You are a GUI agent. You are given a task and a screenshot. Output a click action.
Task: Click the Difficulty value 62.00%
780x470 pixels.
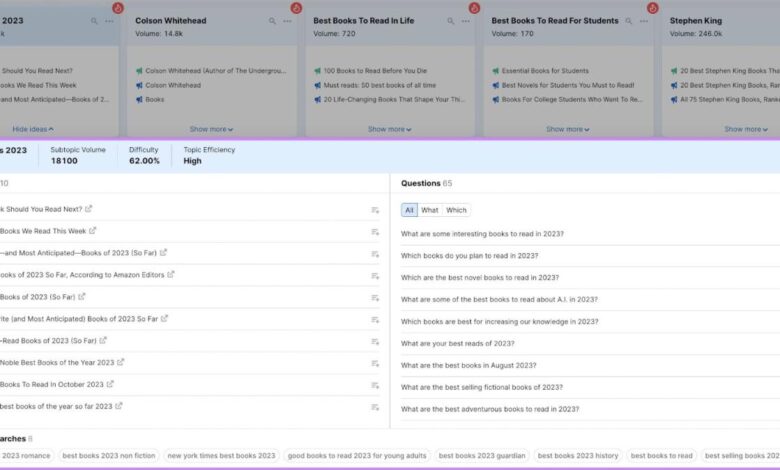[144, 161]
